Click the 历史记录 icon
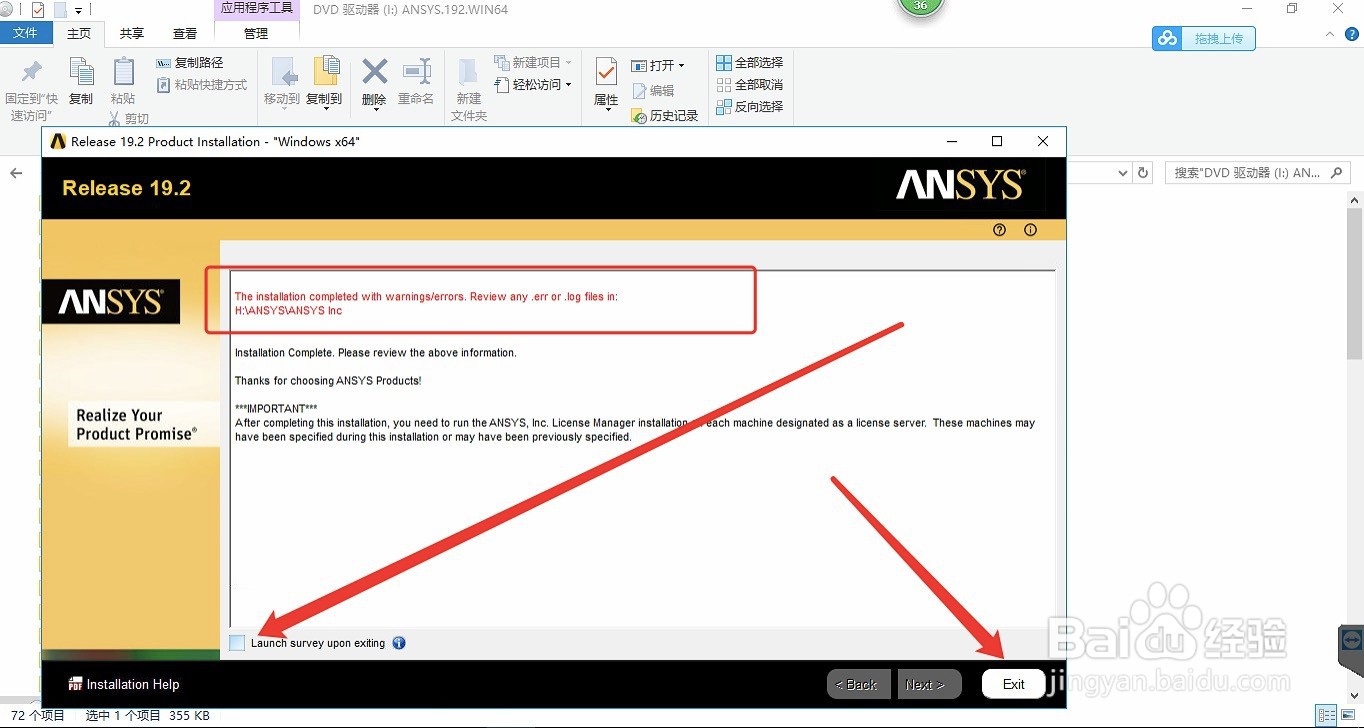This screenshot has width=1364, height=728. click(x=640, y=116)
